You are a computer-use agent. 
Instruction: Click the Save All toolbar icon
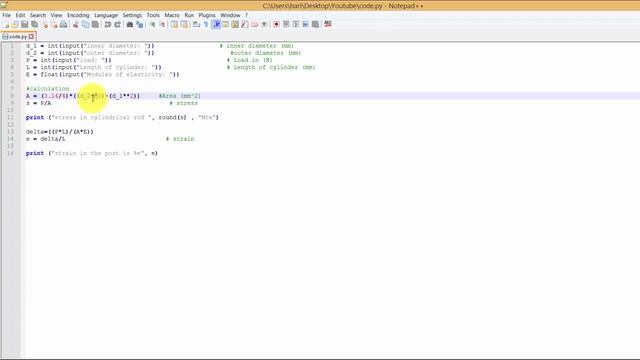coord(34,24)
